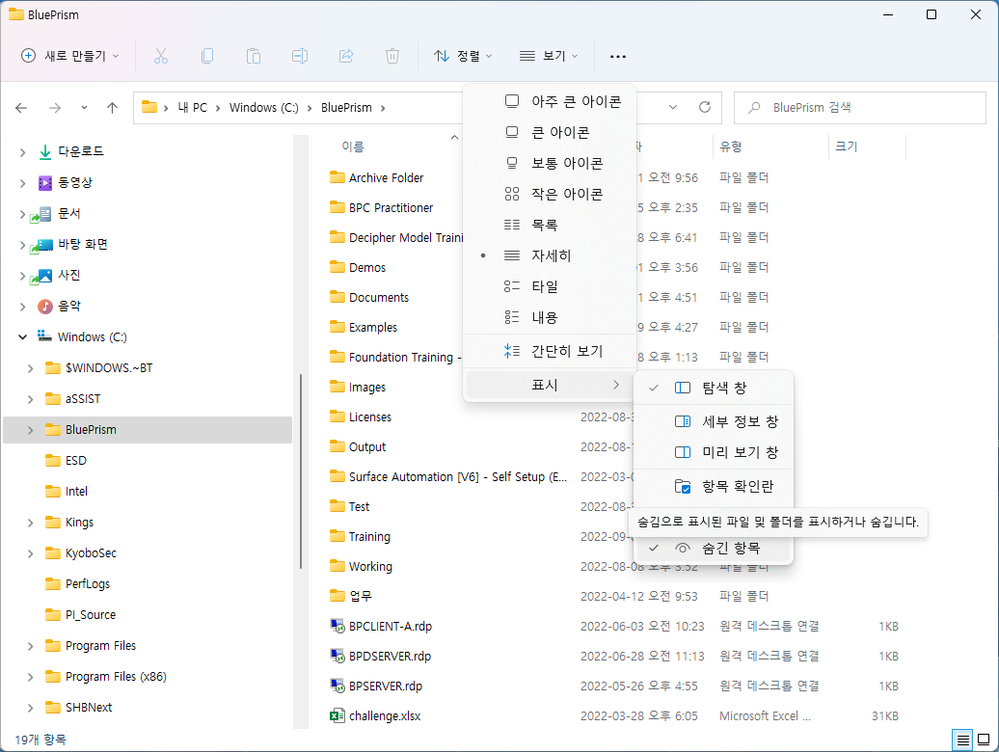This screenshot has width=999, height=752.
Task: Choose 아주 큰 아이콘 view option
Action: tap(549, 101)
